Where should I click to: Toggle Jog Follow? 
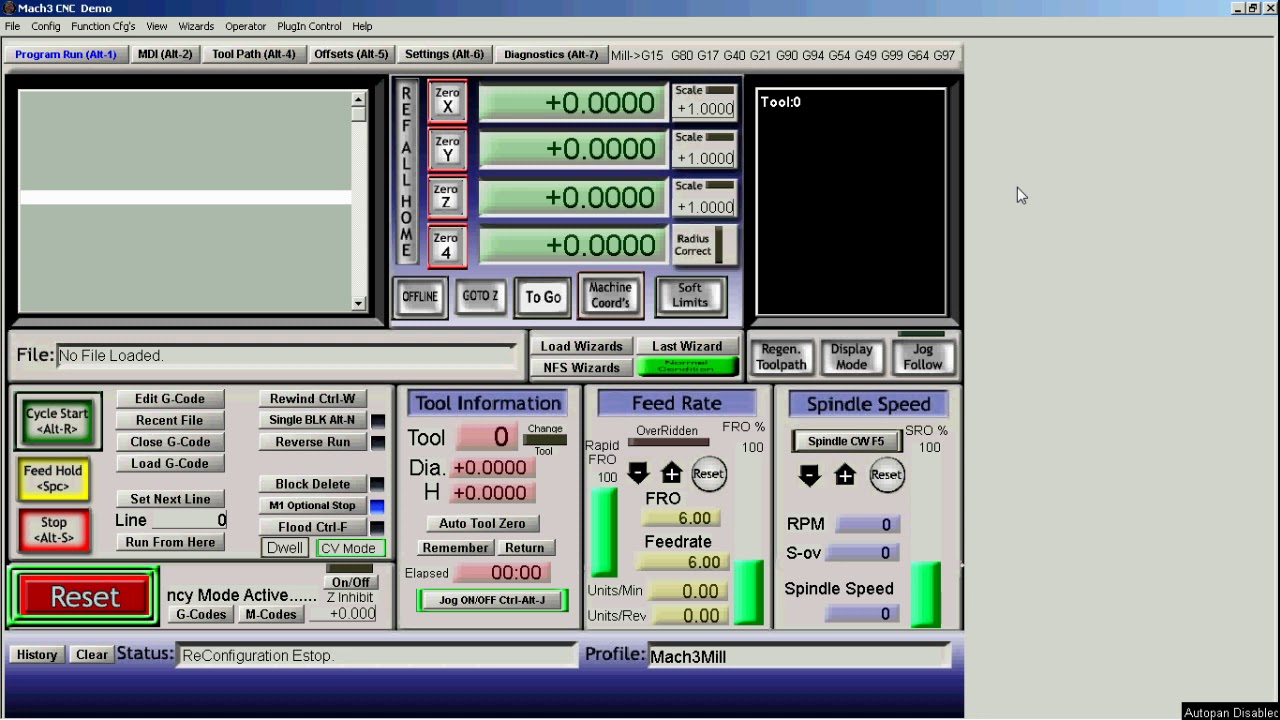point(922,357)
